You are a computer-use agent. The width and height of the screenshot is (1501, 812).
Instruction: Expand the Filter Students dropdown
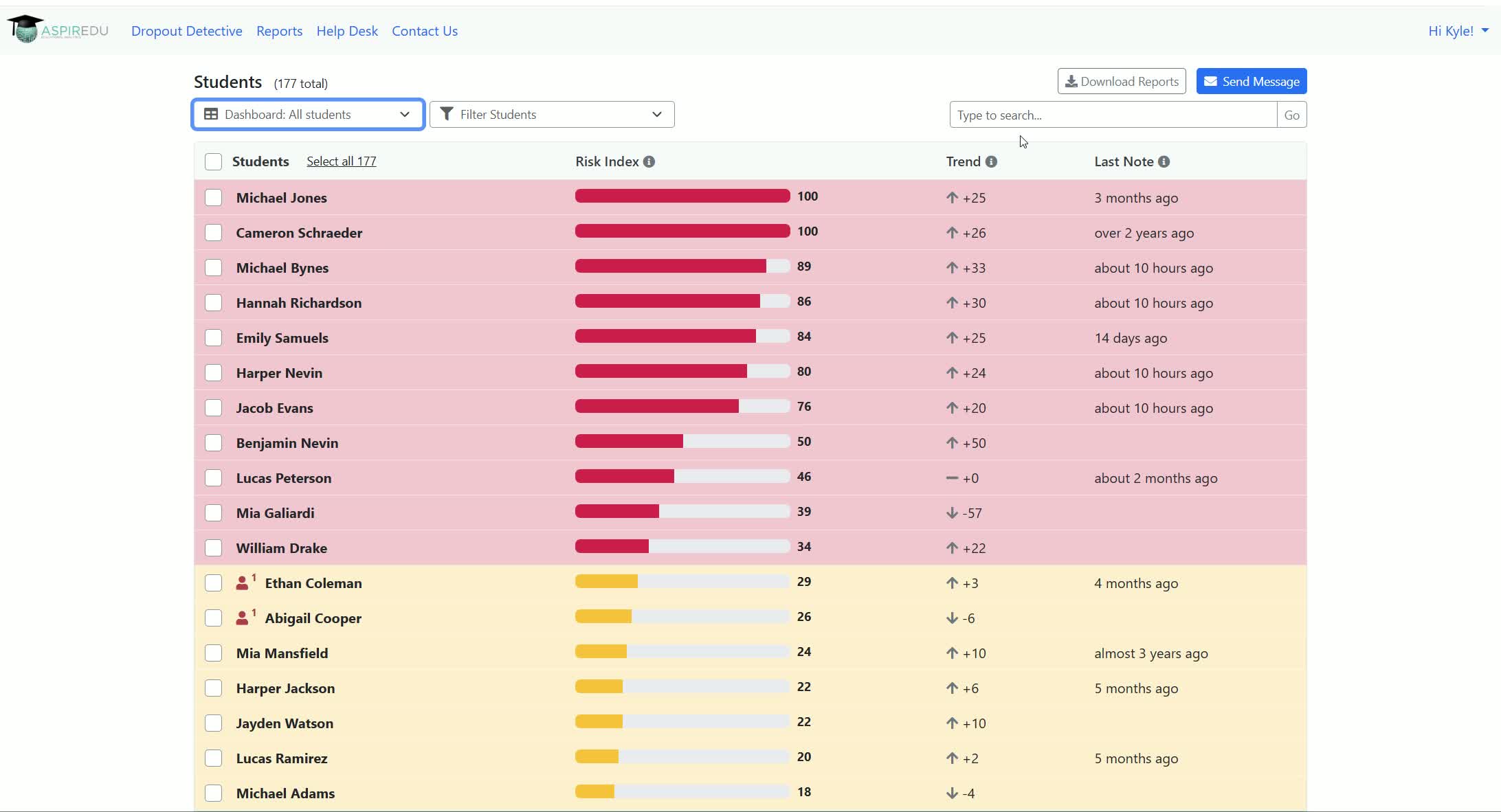(x=552, y=115)
